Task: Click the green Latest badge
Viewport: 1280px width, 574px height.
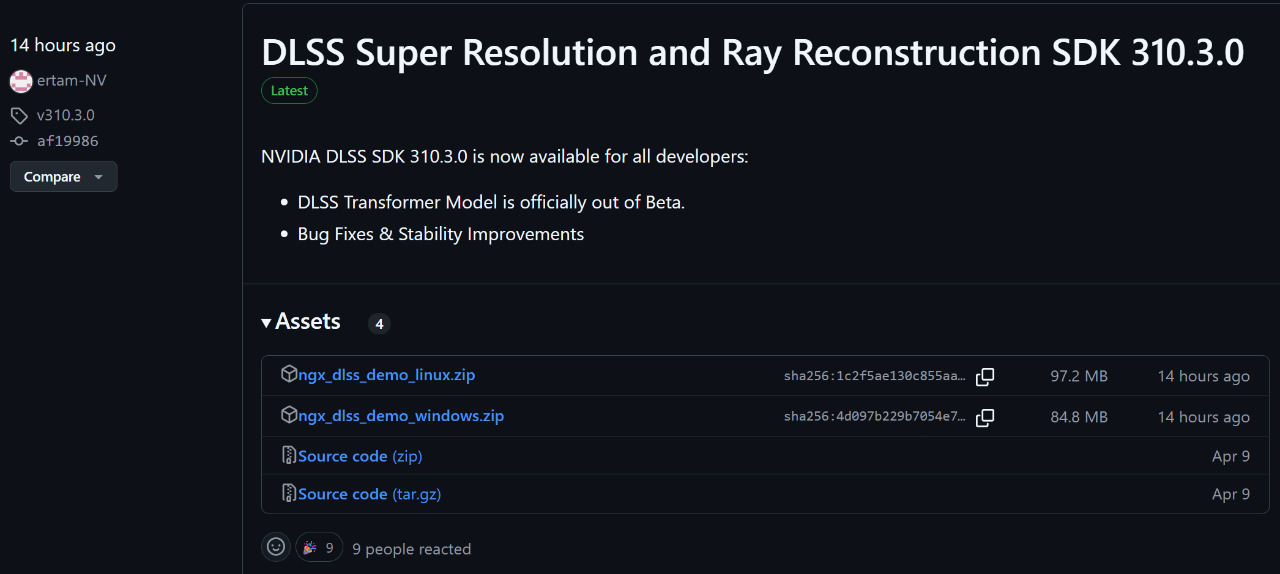Action: click(x=289, y=90)
